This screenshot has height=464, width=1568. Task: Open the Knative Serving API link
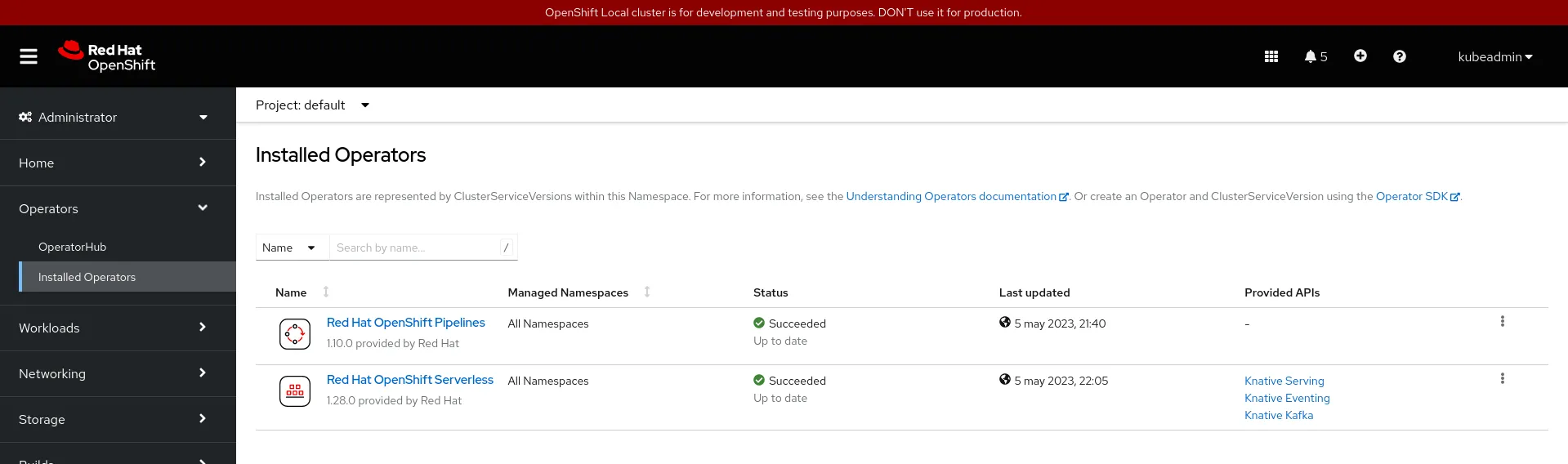pyautogui.click(x=1284, y=381)
